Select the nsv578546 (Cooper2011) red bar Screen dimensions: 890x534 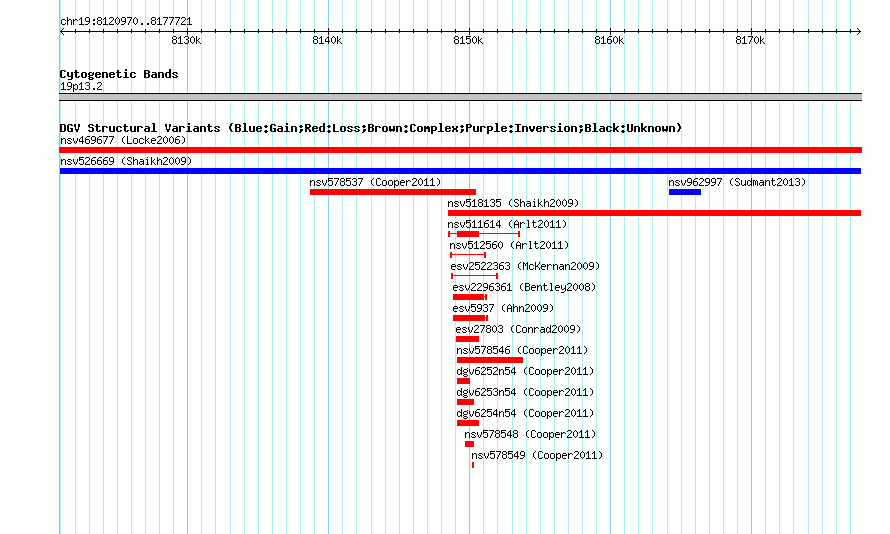[490, 360]
